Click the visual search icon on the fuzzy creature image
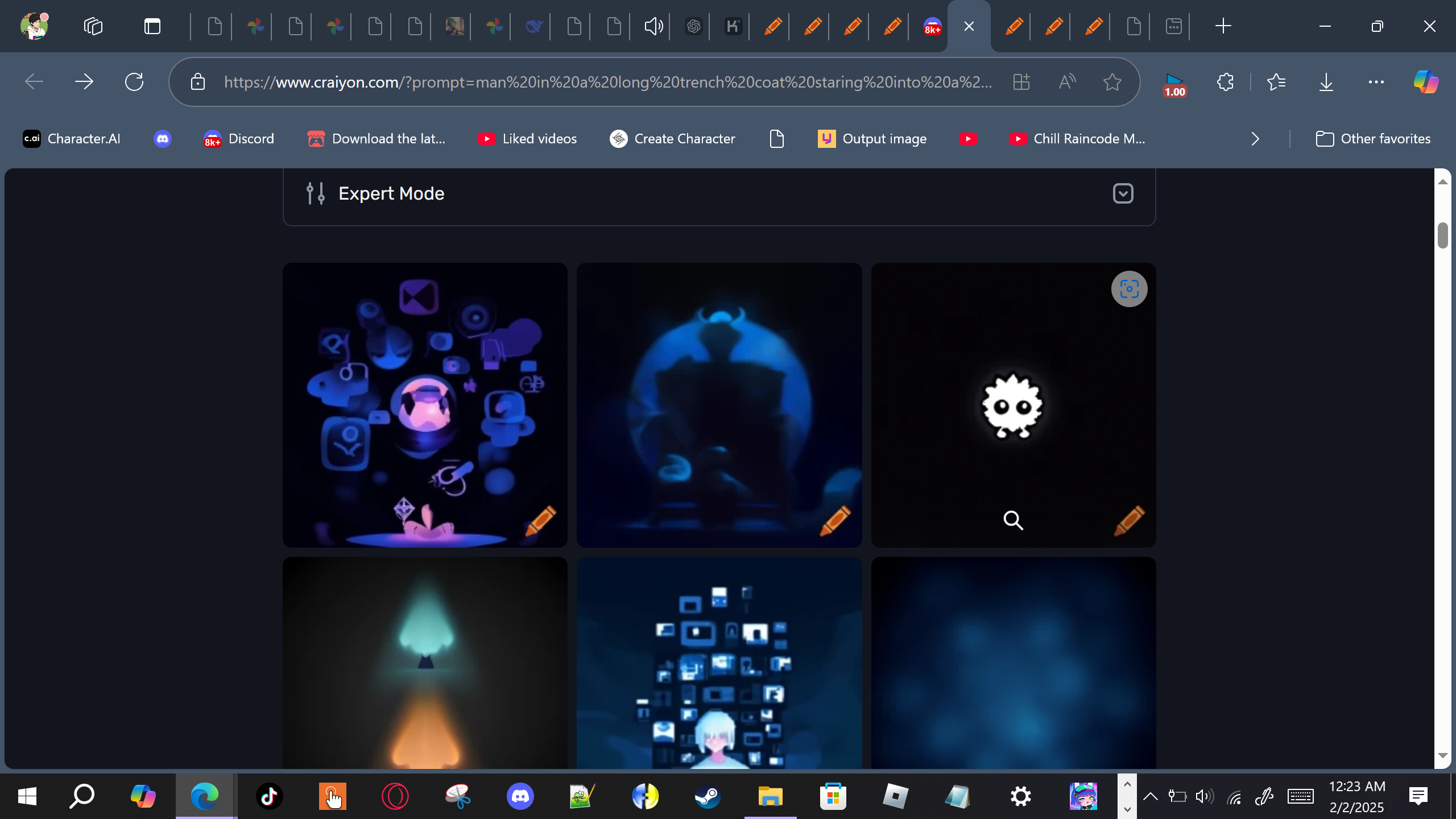 coord(1129,289)
